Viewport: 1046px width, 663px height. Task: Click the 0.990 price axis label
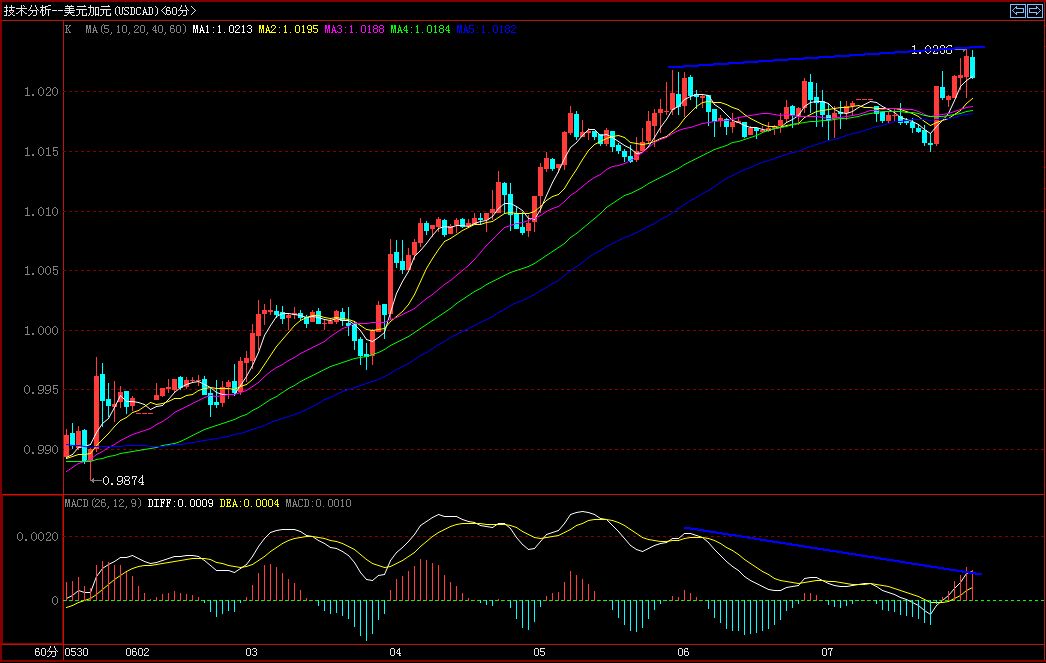tap(41, 450)
